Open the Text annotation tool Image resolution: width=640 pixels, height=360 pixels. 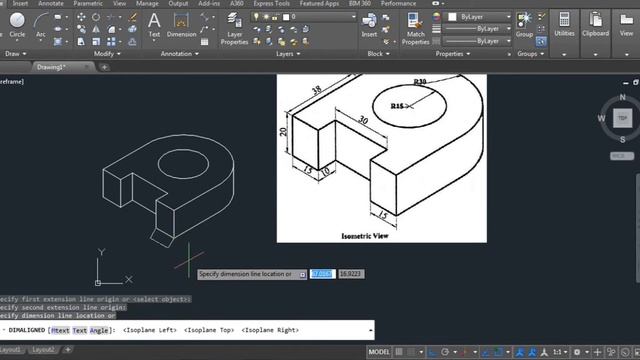click(154, 25)
